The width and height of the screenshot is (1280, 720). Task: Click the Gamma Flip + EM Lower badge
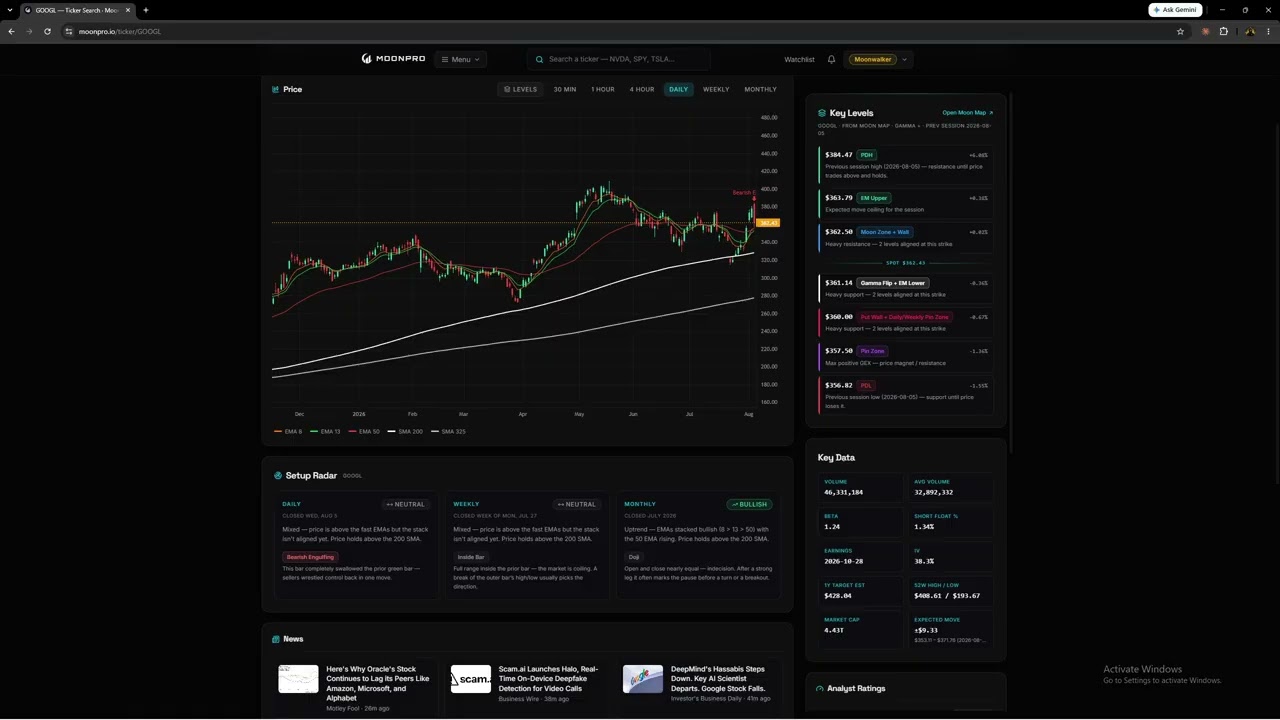tap(893, 283)
